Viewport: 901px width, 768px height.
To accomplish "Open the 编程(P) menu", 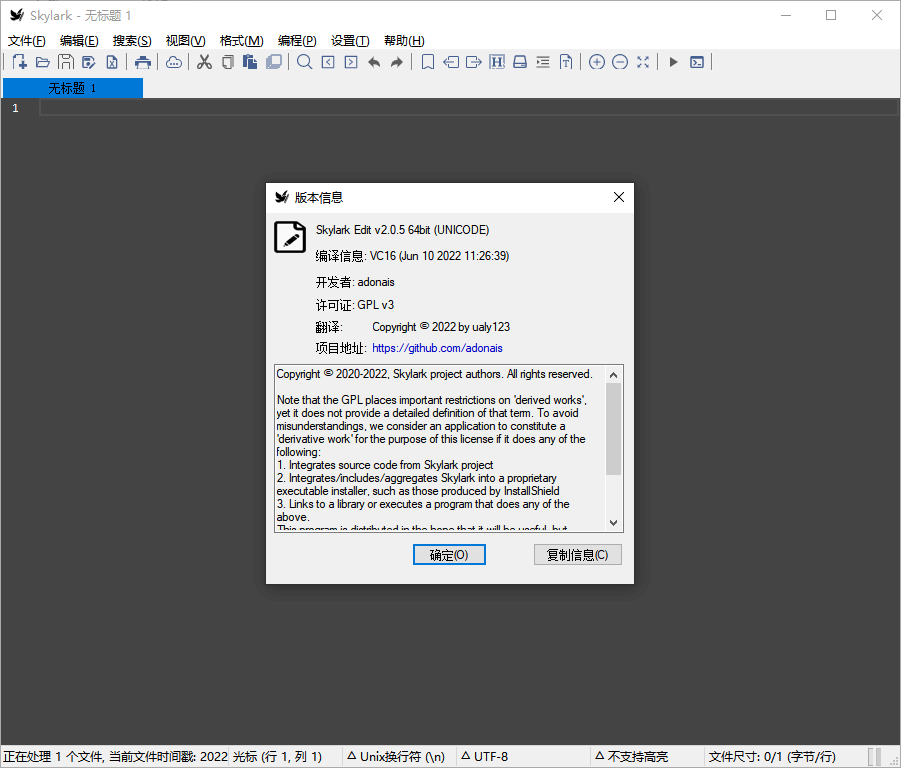I will 297,41.
